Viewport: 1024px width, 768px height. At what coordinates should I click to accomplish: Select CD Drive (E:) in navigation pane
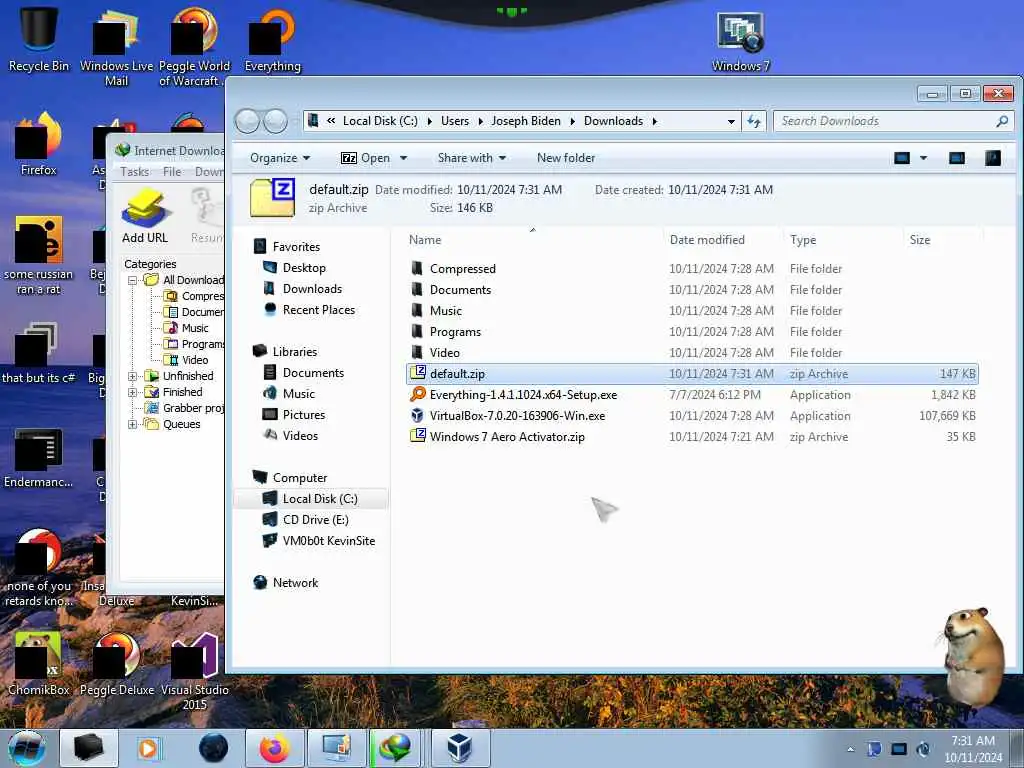click(x=315, y=520)
